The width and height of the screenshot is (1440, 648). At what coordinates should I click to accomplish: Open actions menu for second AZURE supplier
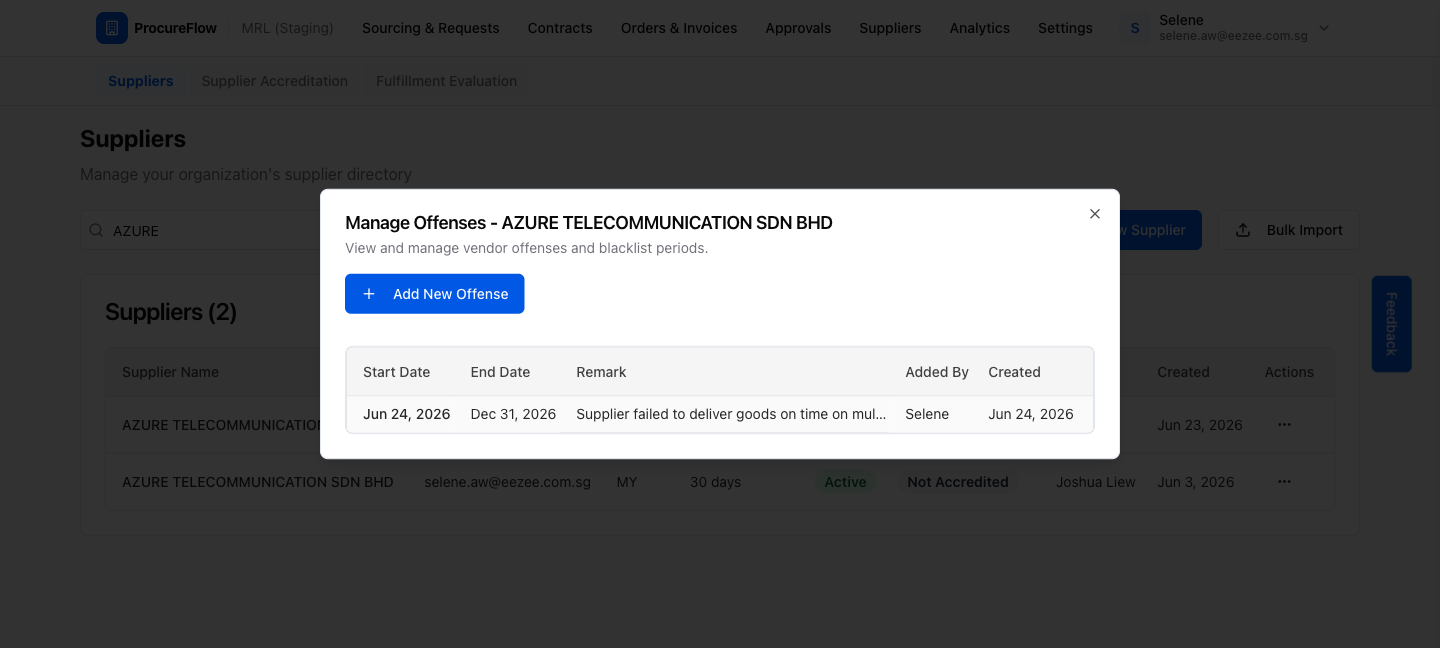1284,482
